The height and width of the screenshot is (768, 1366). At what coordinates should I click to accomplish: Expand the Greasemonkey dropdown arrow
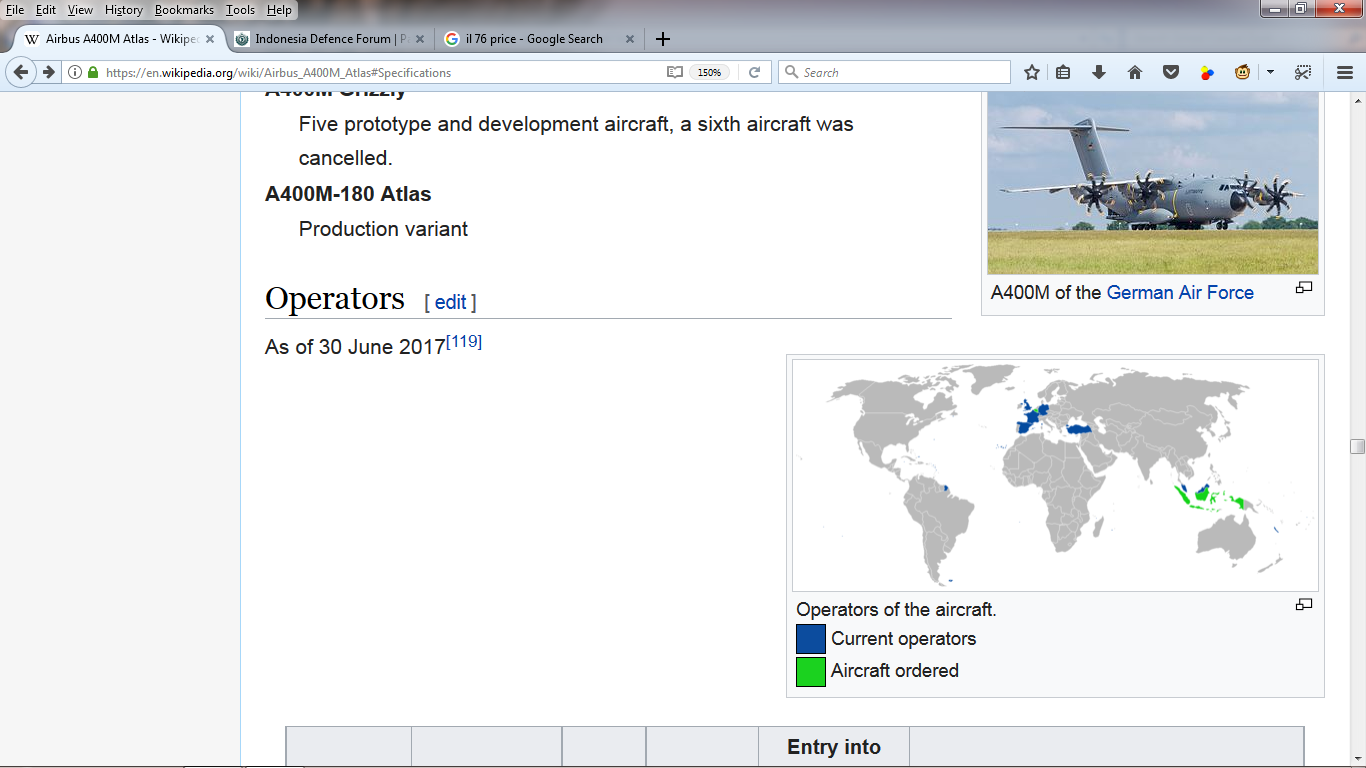point(1270,72)
